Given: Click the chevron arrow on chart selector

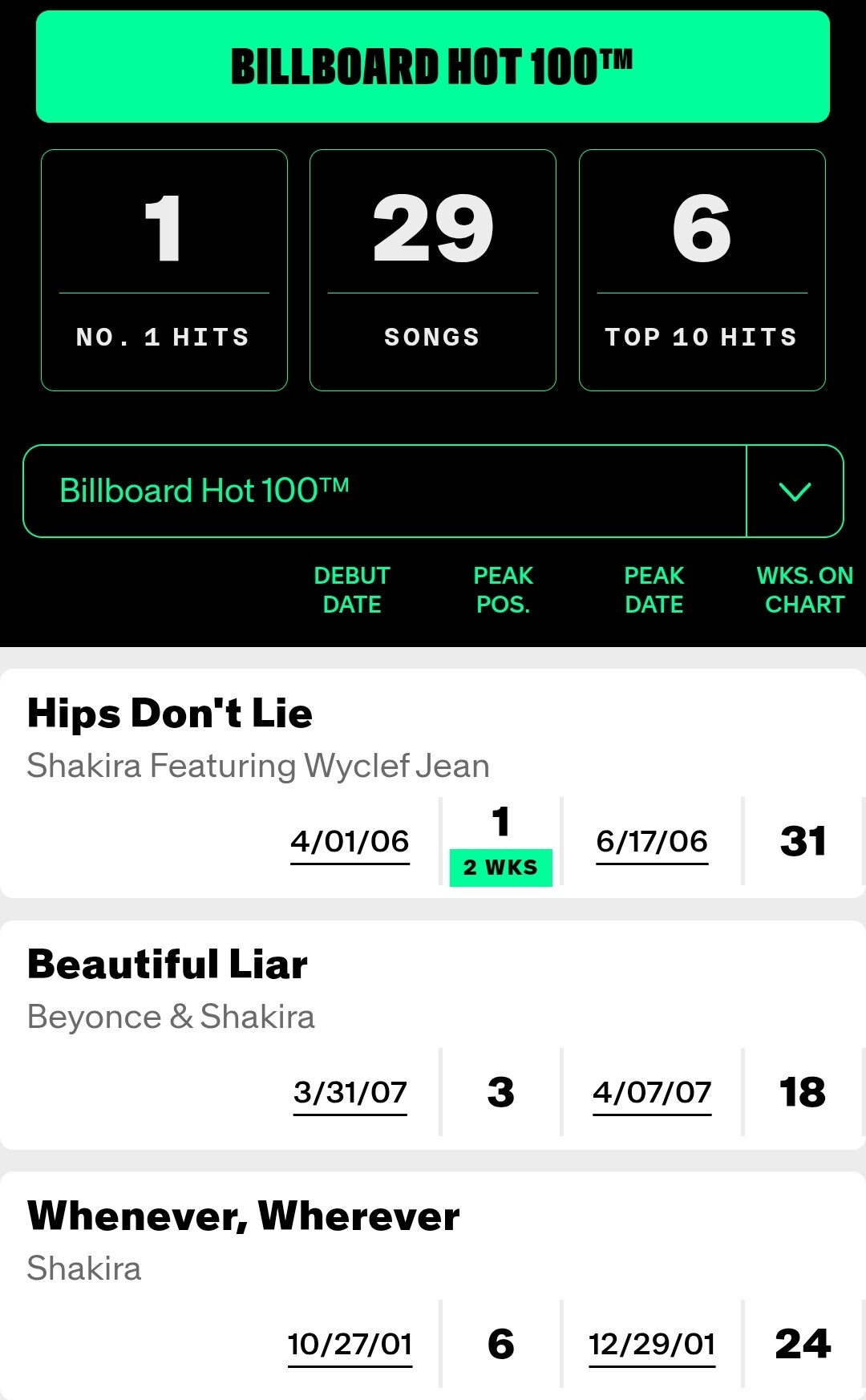Looking at the screenshot, I should 795,491.
